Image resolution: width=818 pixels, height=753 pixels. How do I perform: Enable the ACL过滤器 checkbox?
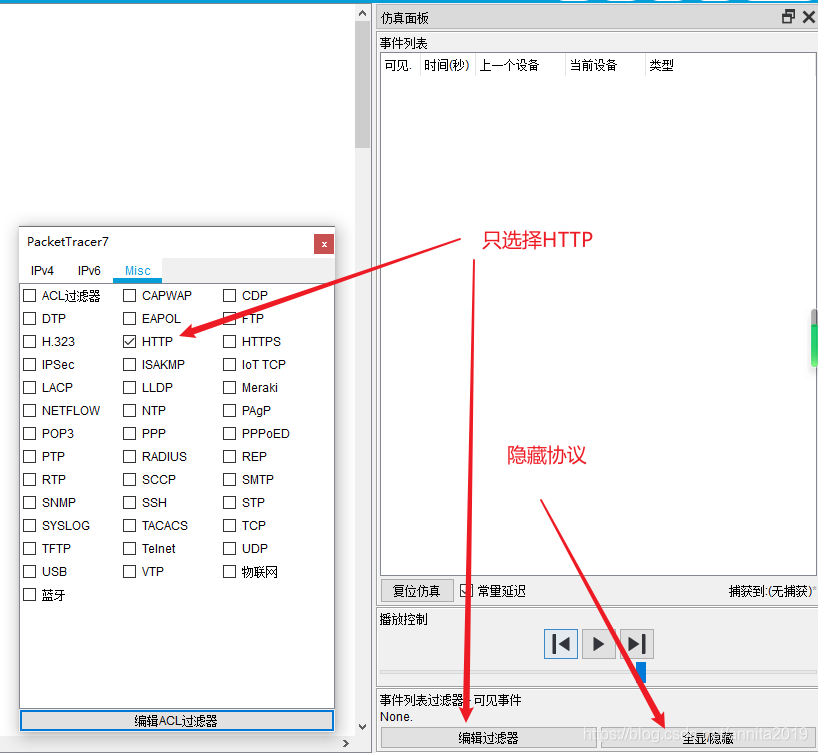pos(30,295)
